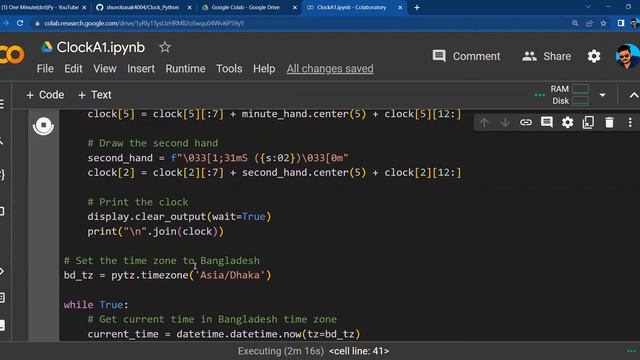The width and height of the screenshot is (640, 360).
Task: Click the Executing status text
Action: coord(281,351)
